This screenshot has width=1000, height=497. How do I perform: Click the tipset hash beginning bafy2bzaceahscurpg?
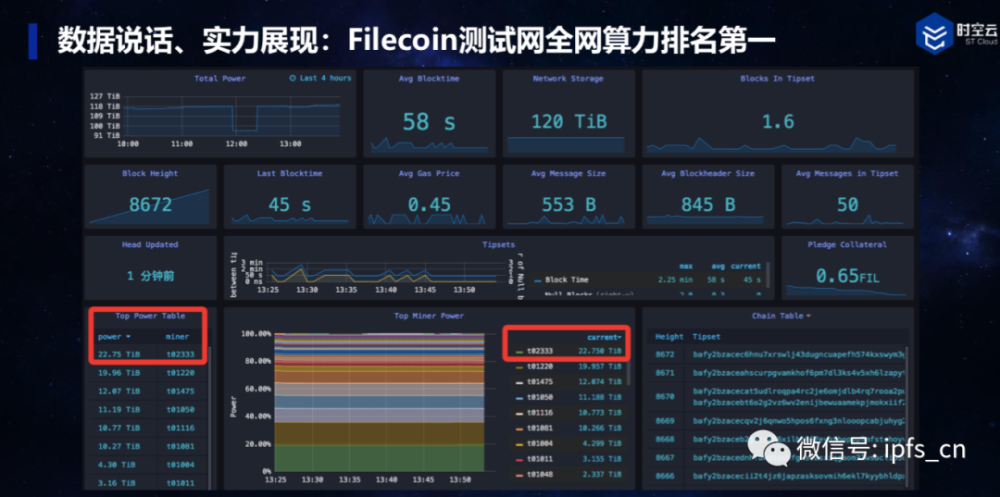pos(800,371)
